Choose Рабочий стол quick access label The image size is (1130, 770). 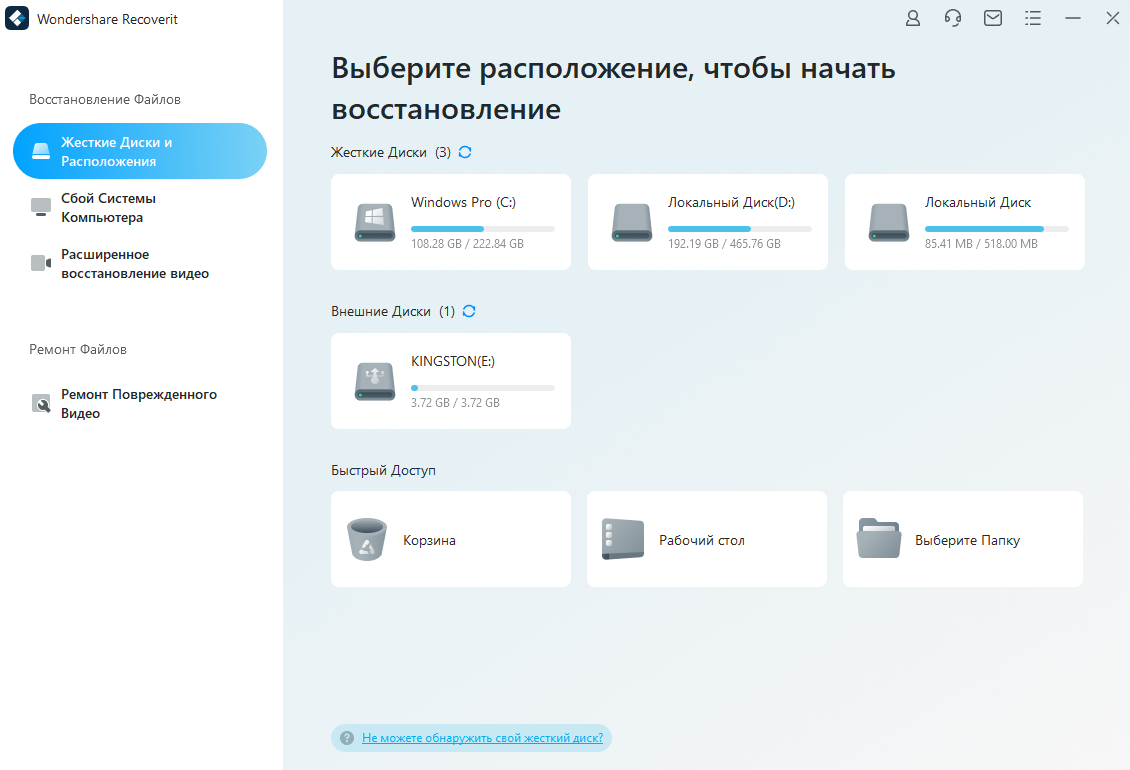click(702, 540)
